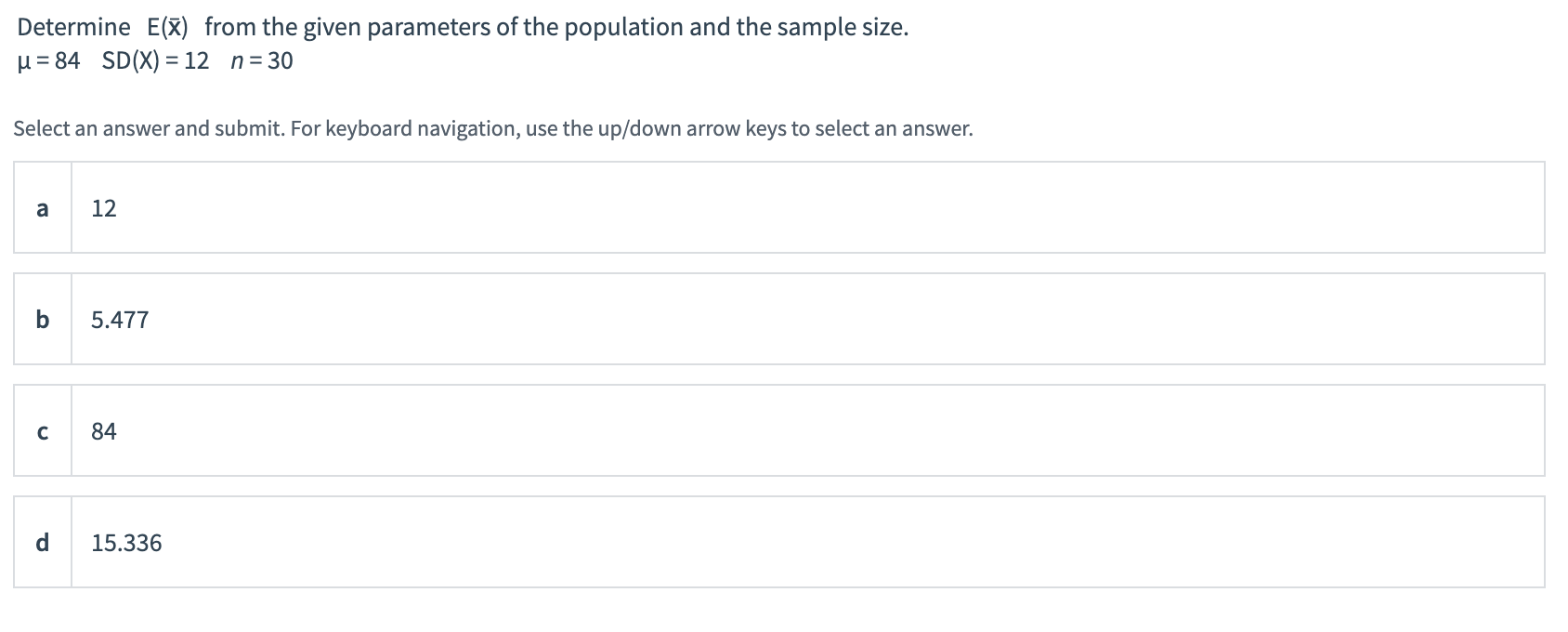Choose the answer value 15.336
Viewport: 1568px width, 632px height.
[x=126, y=543]
